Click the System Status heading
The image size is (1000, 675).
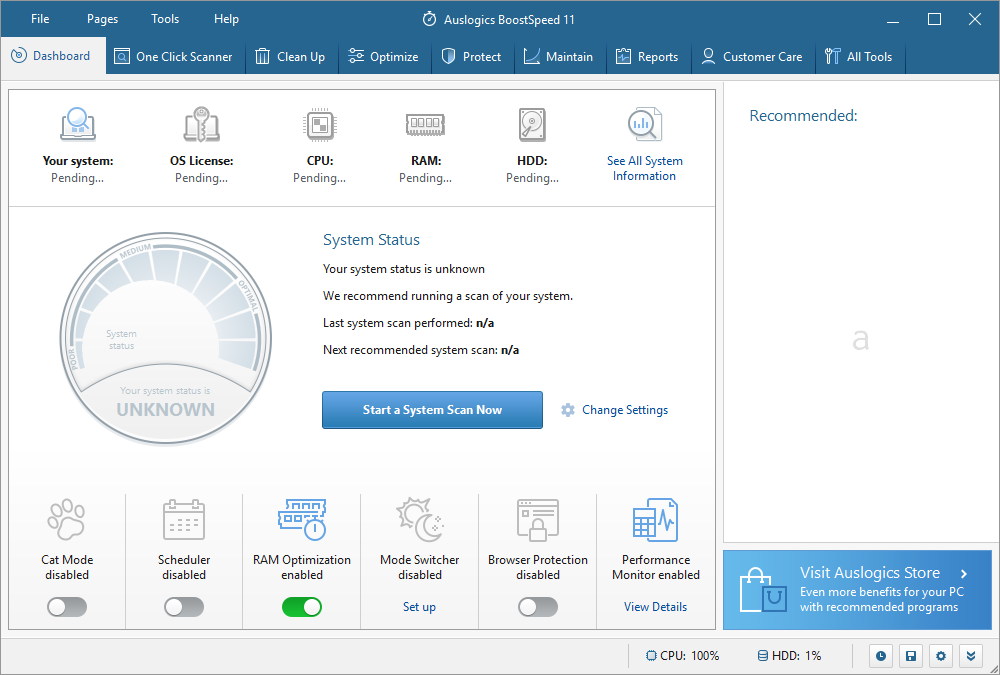pos(371,240)
